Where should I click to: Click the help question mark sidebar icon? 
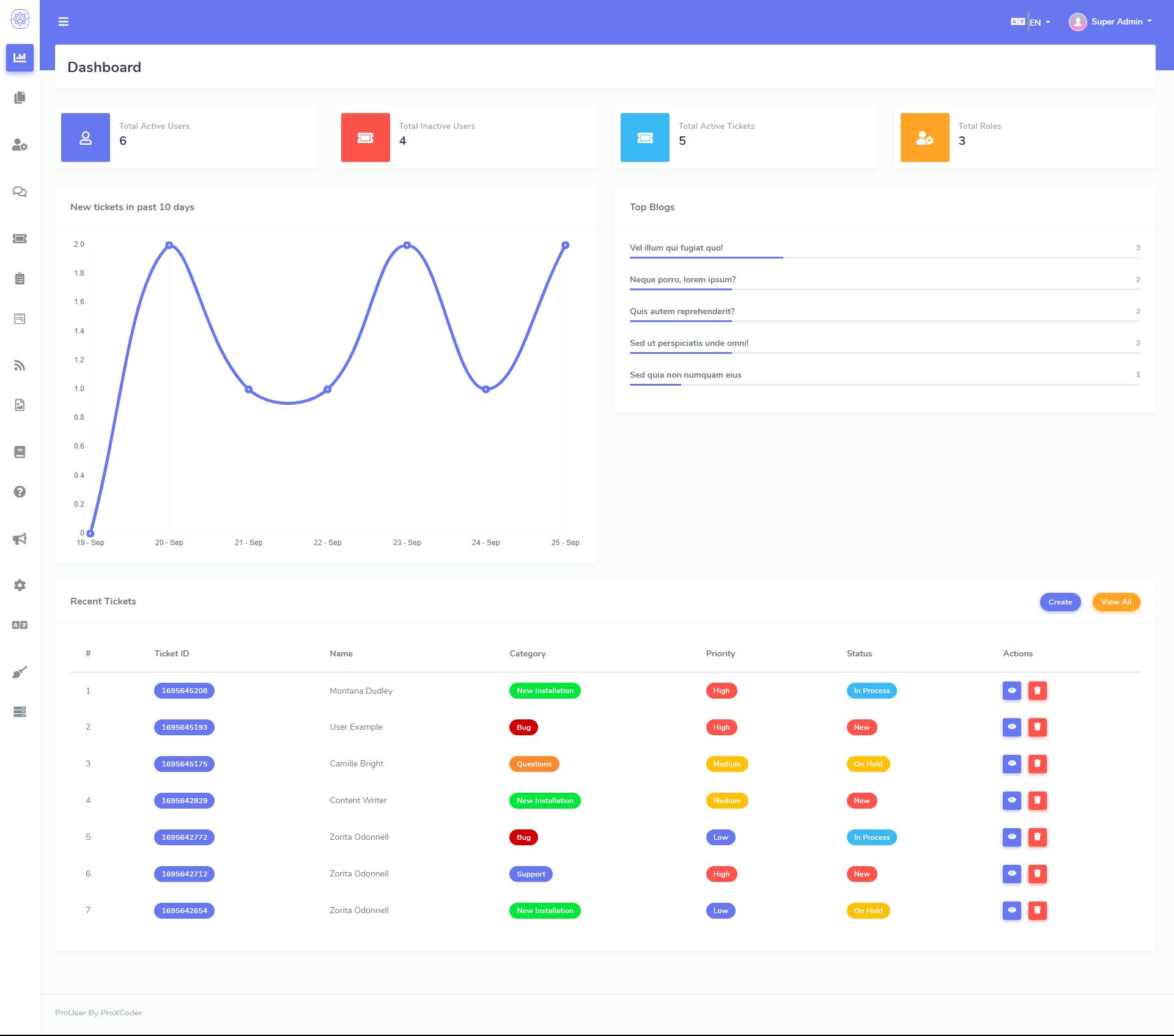click(20, 492)
